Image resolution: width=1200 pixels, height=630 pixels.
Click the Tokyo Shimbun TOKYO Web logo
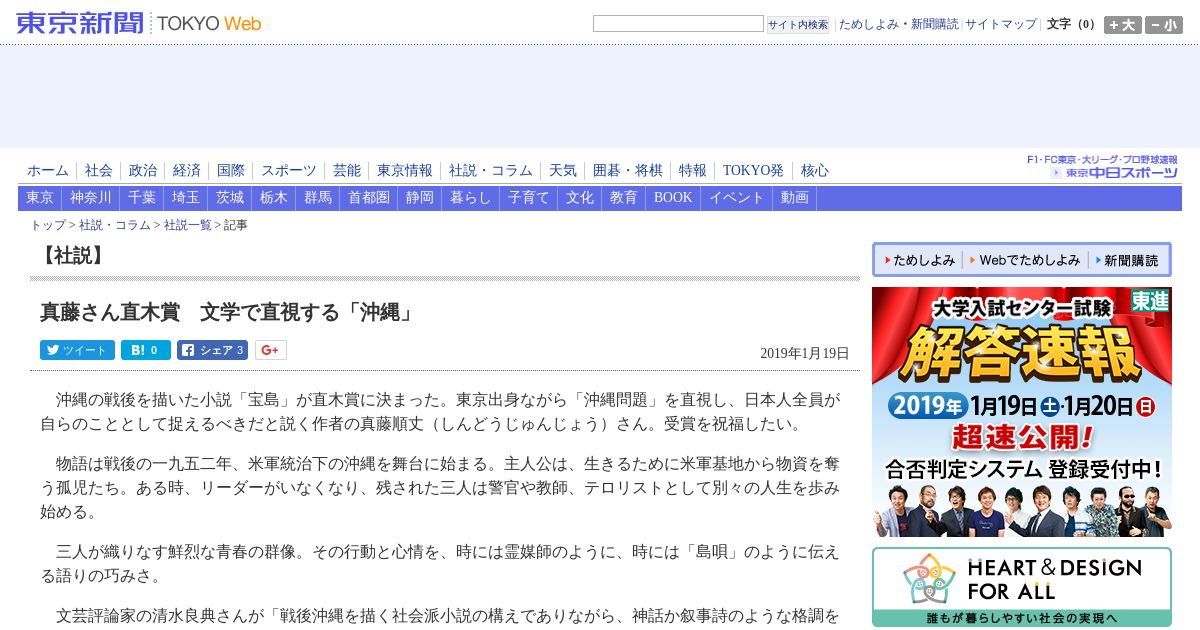point(139,23)
